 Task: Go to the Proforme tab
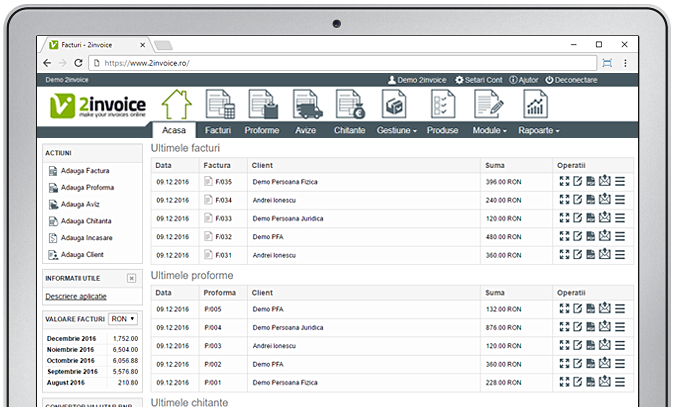(261, 131)
